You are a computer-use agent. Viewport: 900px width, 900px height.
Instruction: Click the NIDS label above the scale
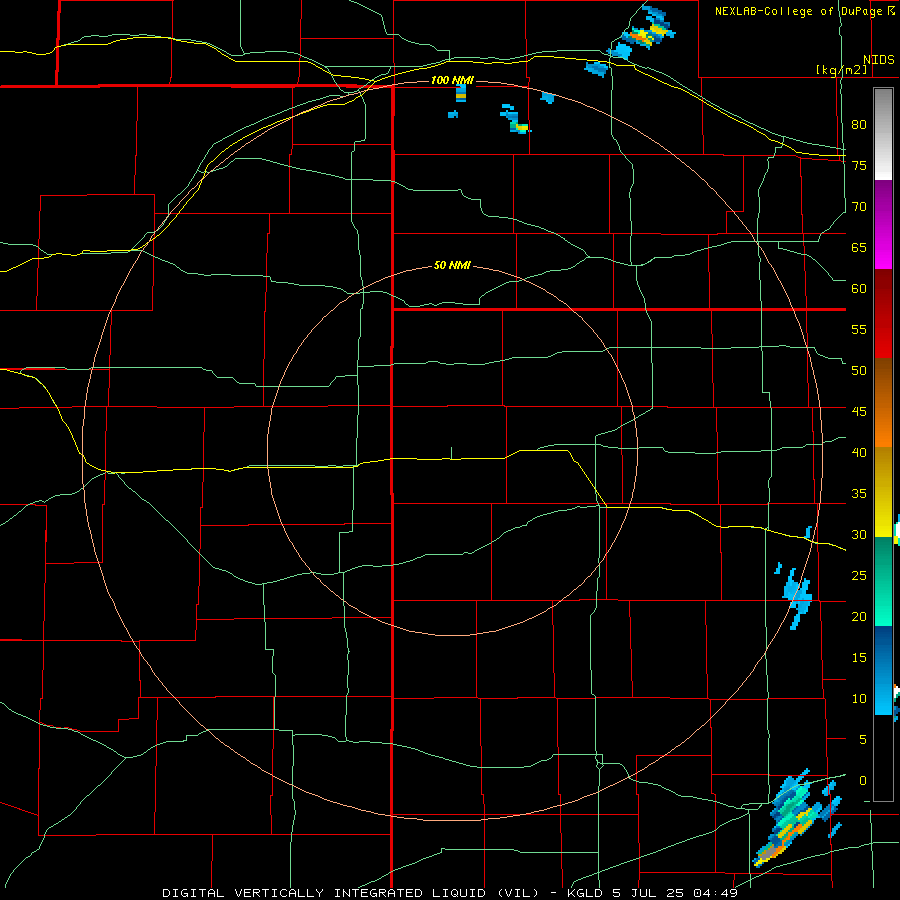pyautogui.click(x=878, y=60)
